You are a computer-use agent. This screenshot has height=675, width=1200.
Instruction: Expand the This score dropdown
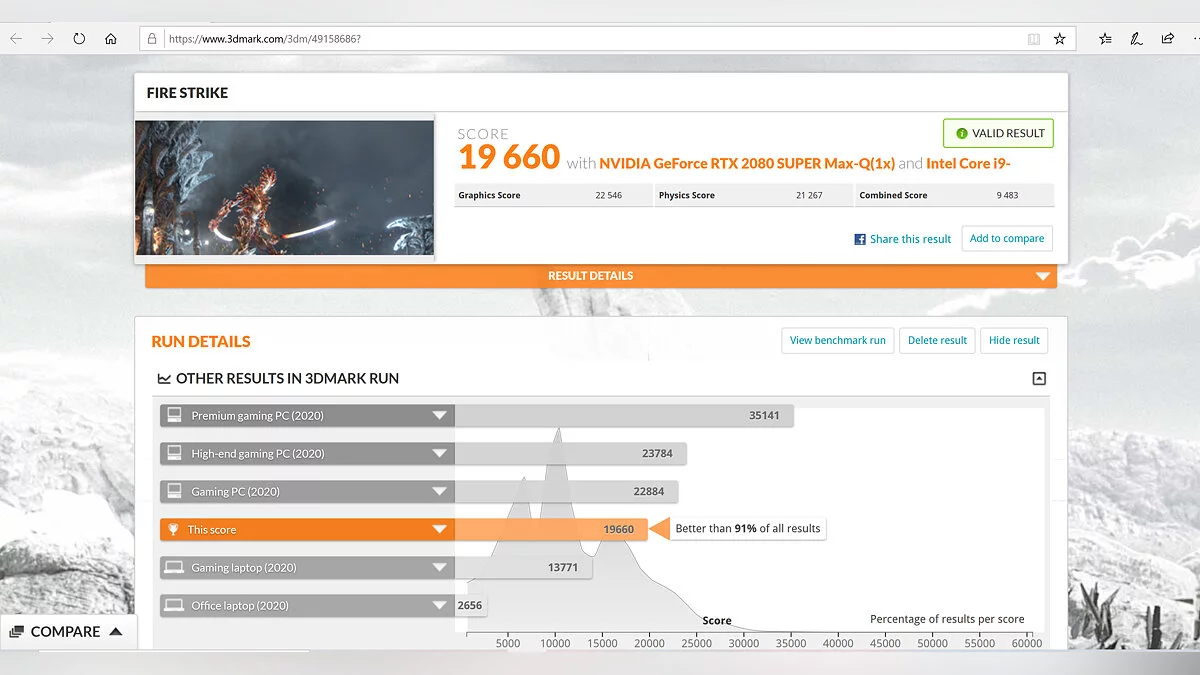pos(438,530)
